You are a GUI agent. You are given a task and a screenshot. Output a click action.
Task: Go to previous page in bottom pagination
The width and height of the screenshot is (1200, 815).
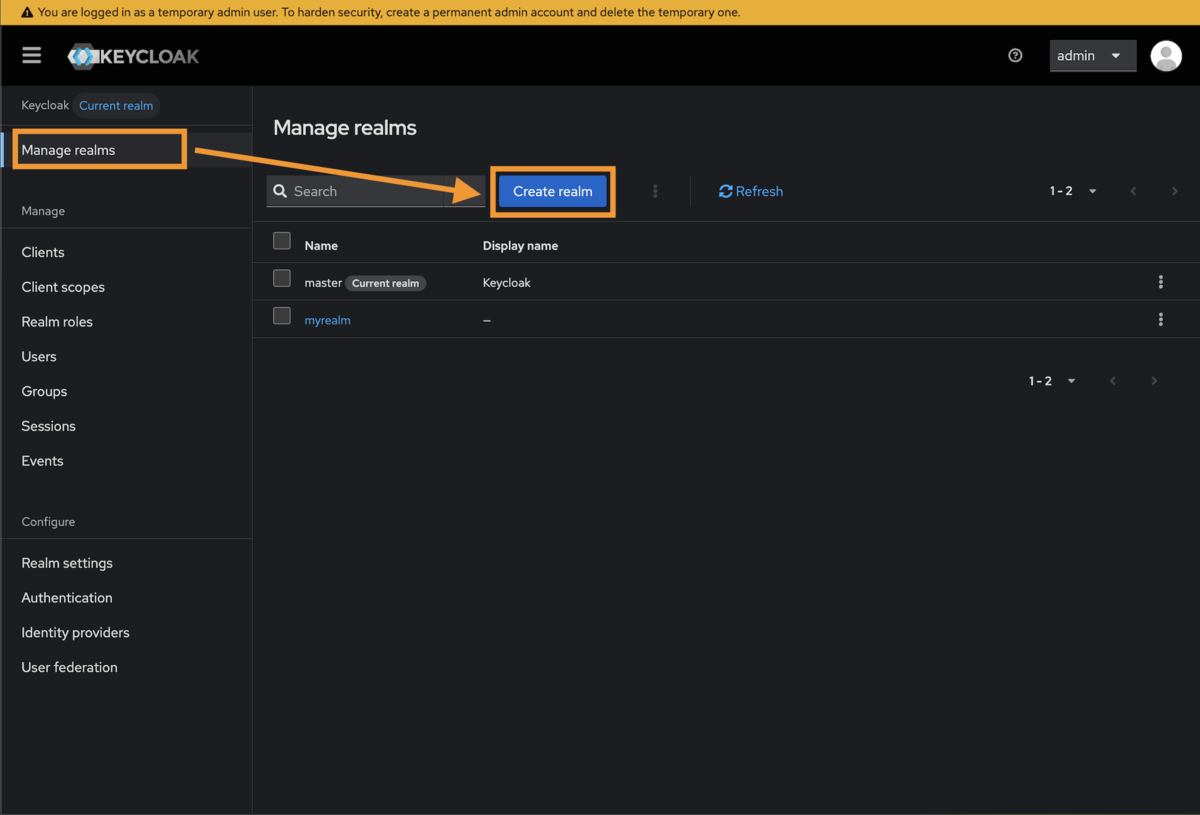[1113, 381]
